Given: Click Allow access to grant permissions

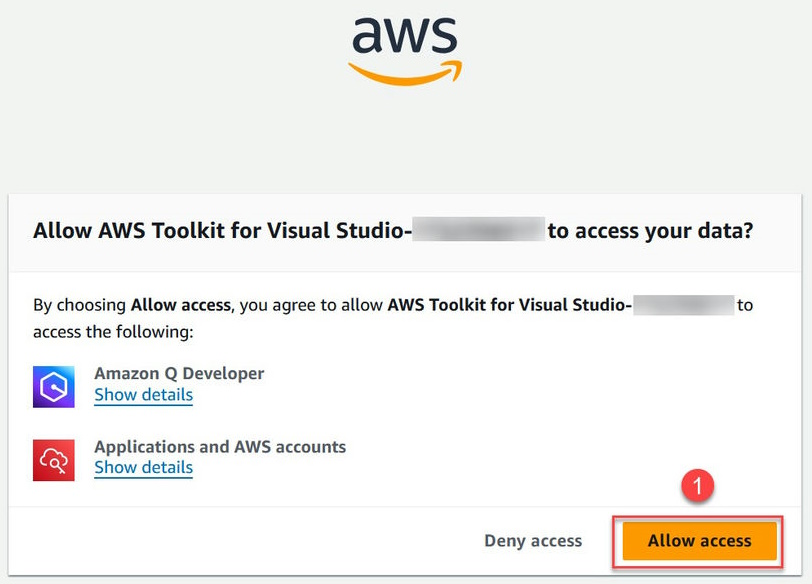Looking at the screenshot, I should (698, 540).
